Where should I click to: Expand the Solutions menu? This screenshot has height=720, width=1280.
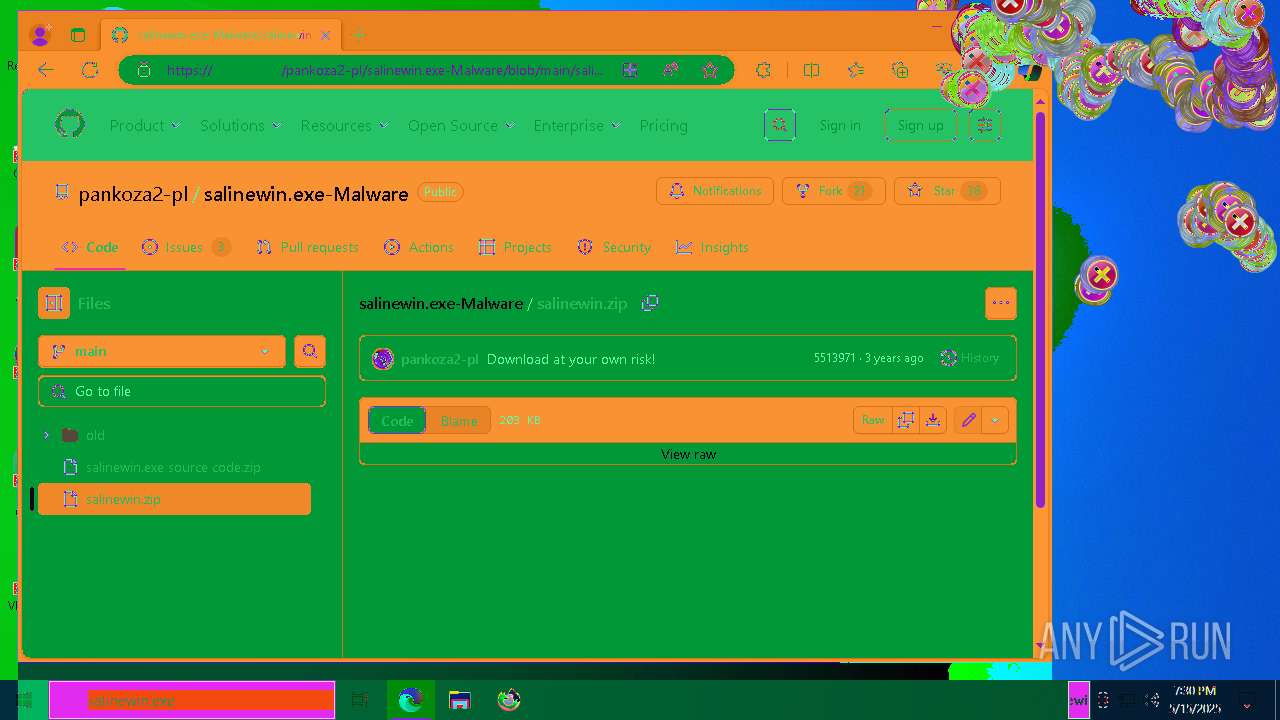[241, 126]
